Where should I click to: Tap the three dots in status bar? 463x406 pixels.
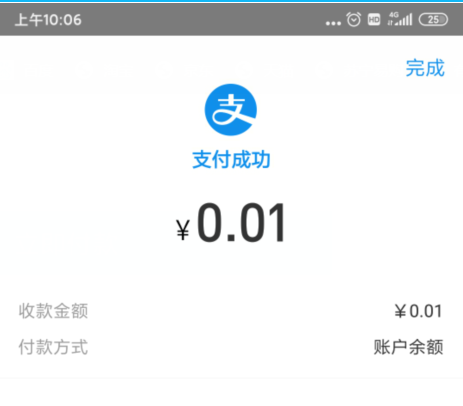(x=333, y=23)
